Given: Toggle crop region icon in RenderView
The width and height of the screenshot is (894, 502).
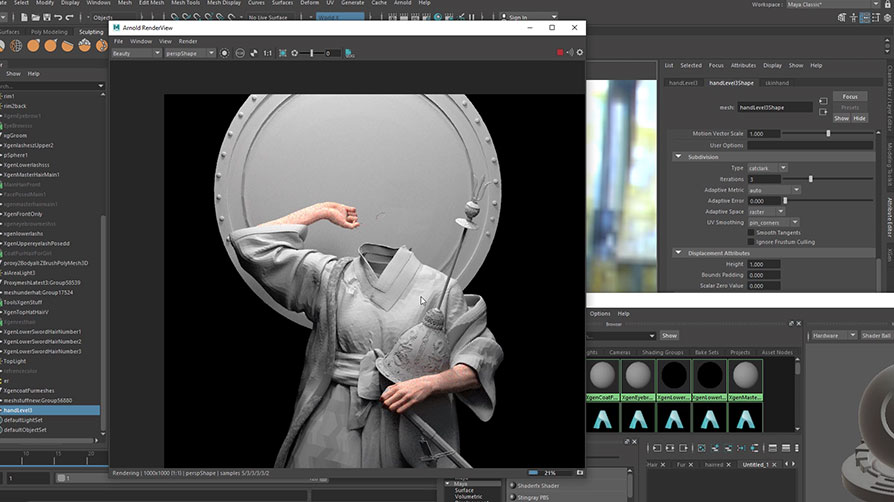Looking at the screenshot, I should (283, 53).
